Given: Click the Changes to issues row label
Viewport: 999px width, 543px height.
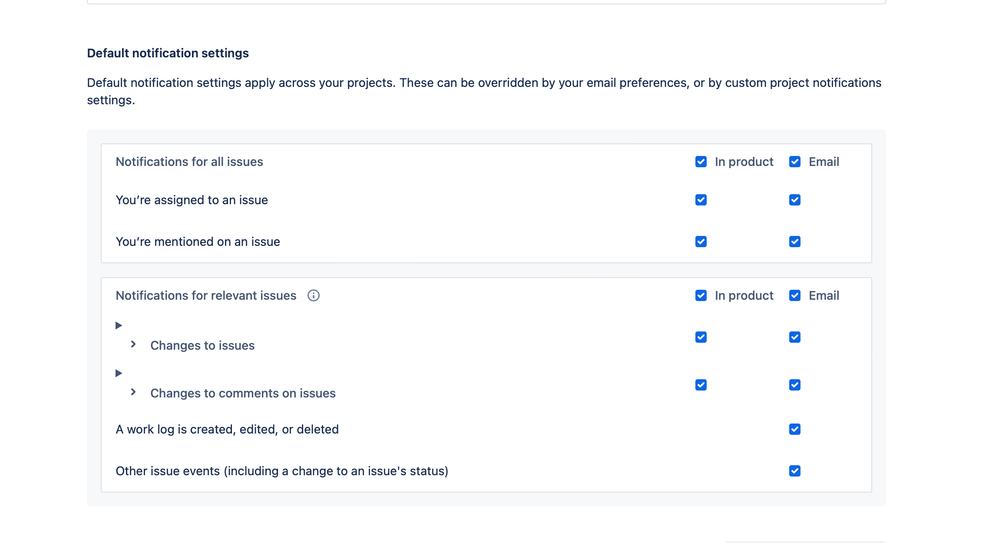Looking at the screenshot, I should [x=202, y=346].
